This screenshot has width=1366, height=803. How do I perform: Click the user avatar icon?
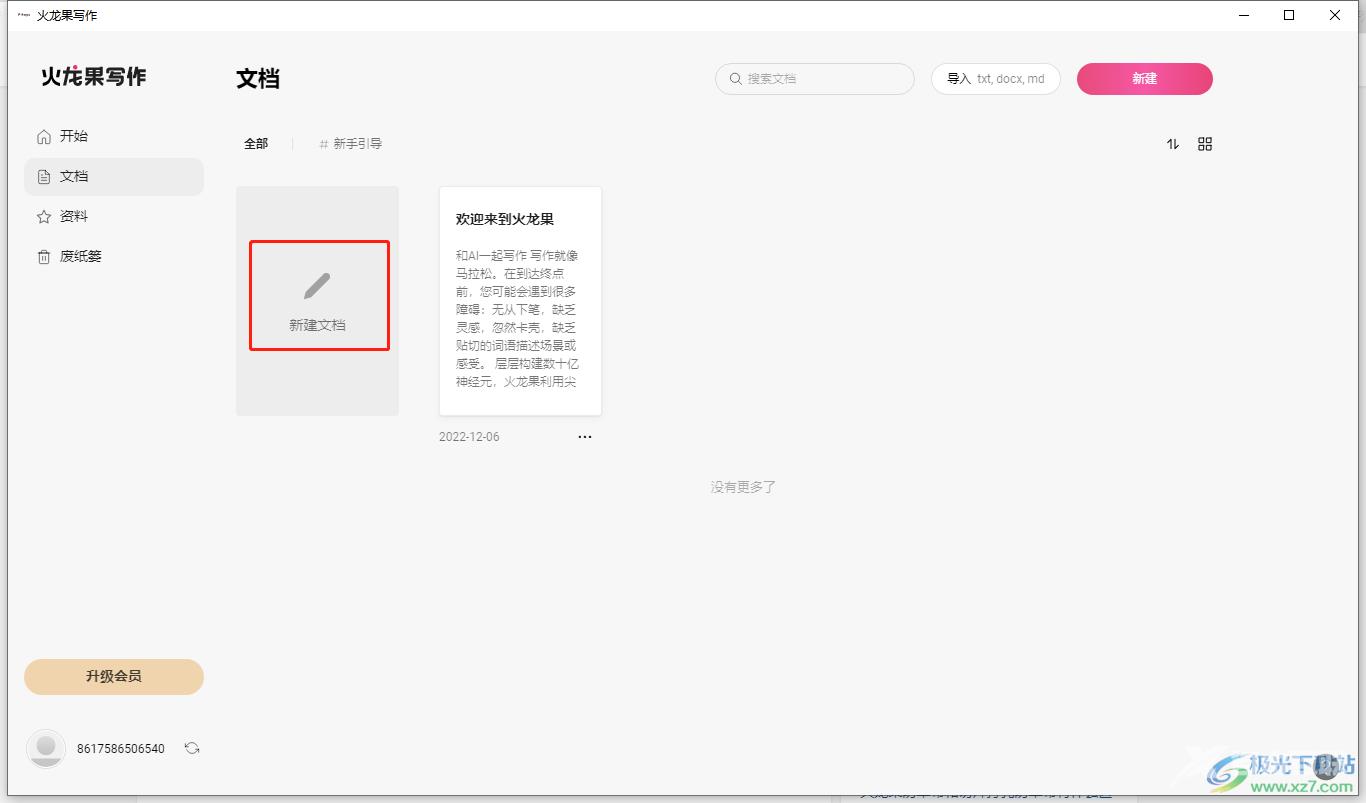(46, 748)
